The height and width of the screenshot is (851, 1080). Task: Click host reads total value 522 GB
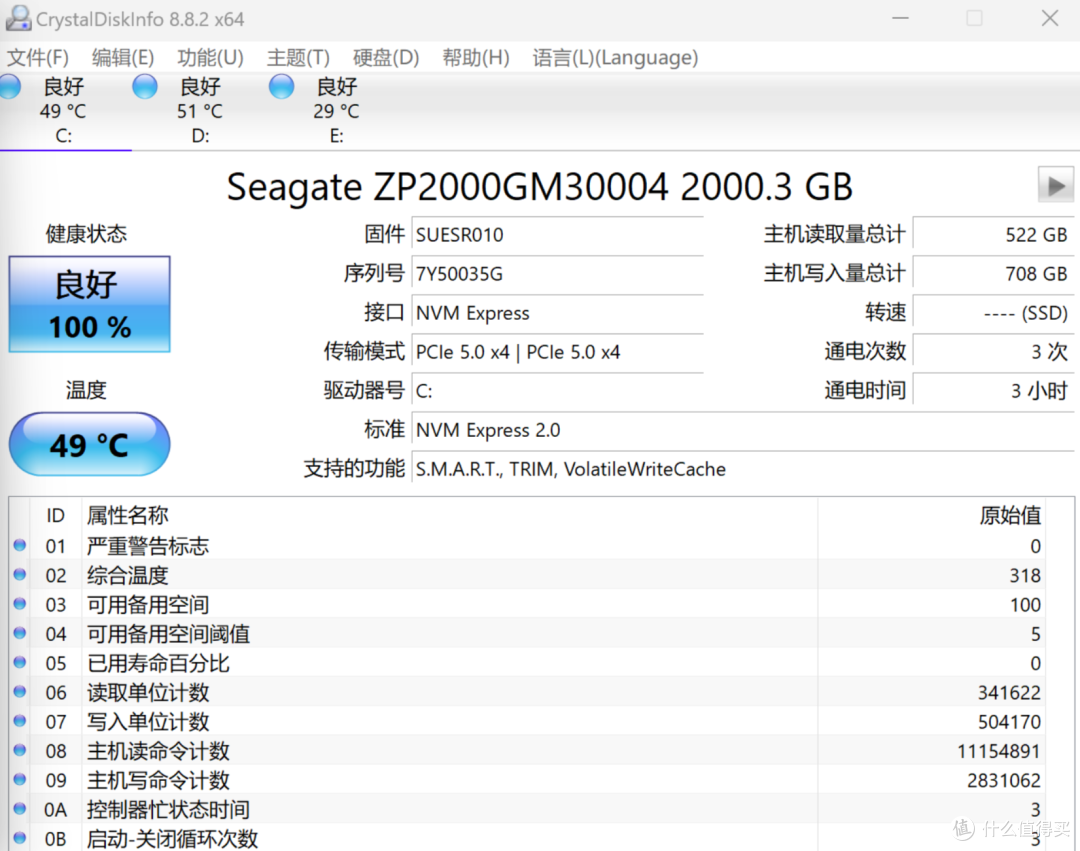pos(993,235)
